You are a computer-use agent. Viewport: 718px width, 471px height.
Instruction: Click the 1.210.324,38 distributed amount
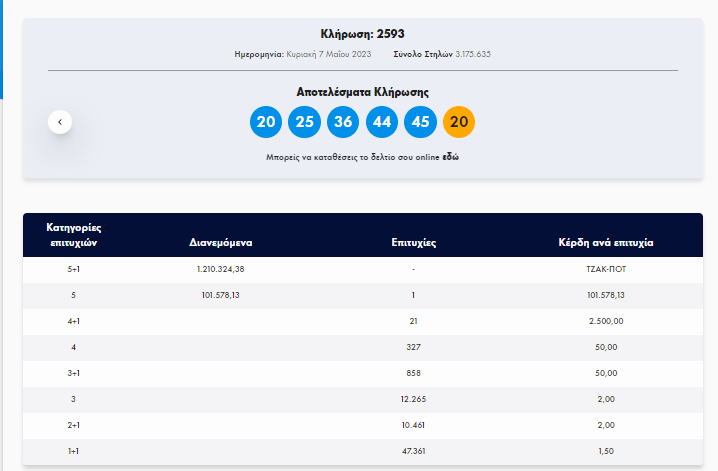click(221, 269)
